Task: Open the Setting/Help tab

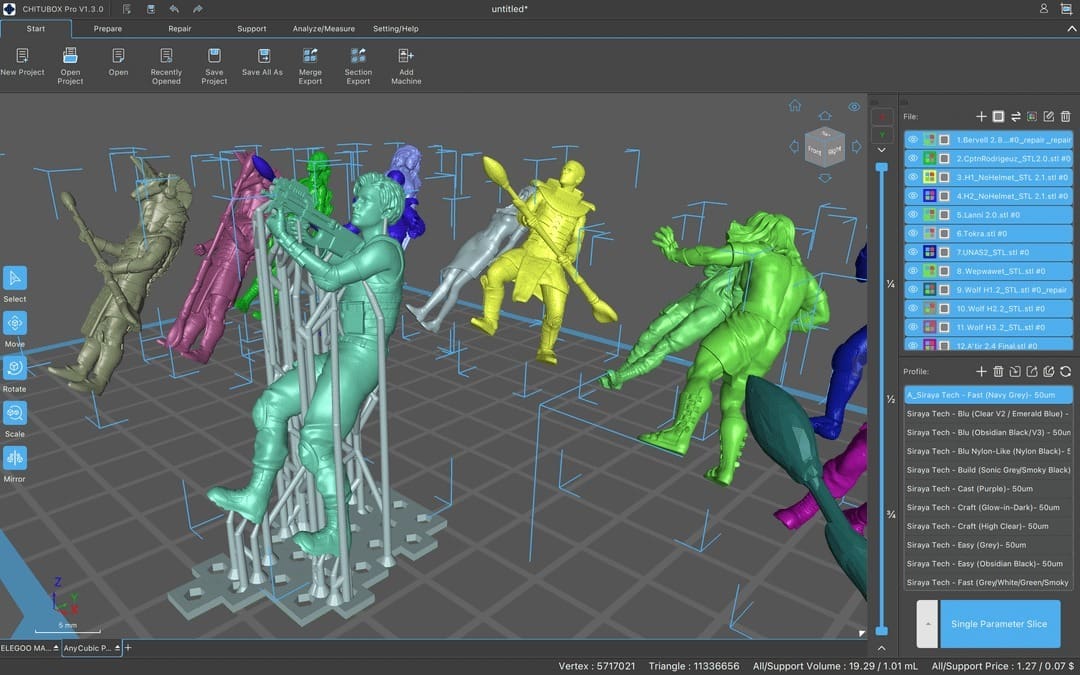Action: coord(395,29)
